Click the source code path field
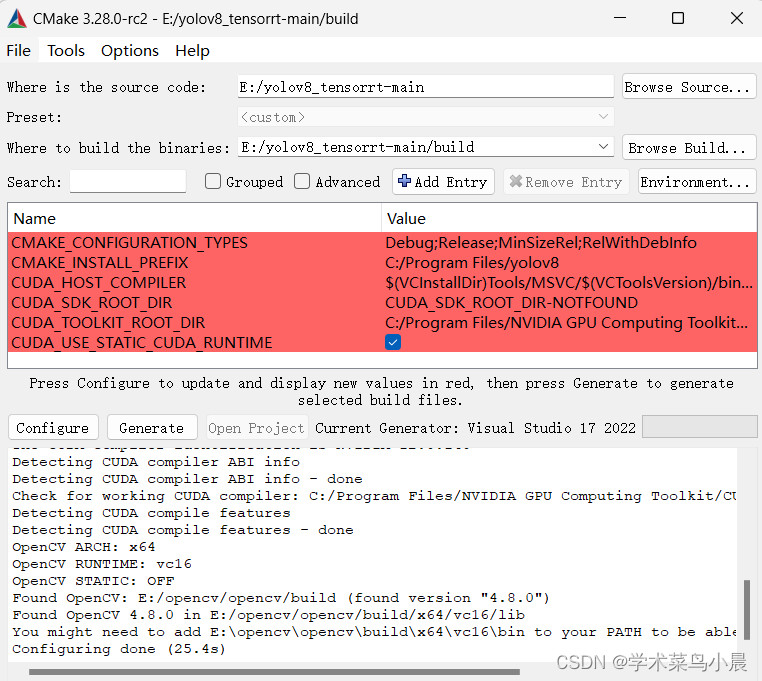 click(x=426, y=87)
